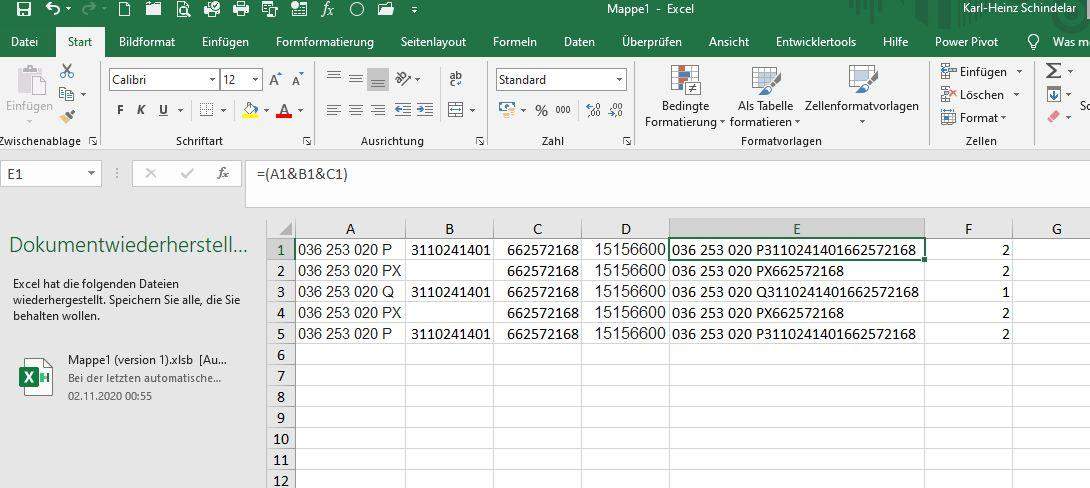Save the workbook using the floppy-disk icon
The image size is (1090, 488).
24,9
